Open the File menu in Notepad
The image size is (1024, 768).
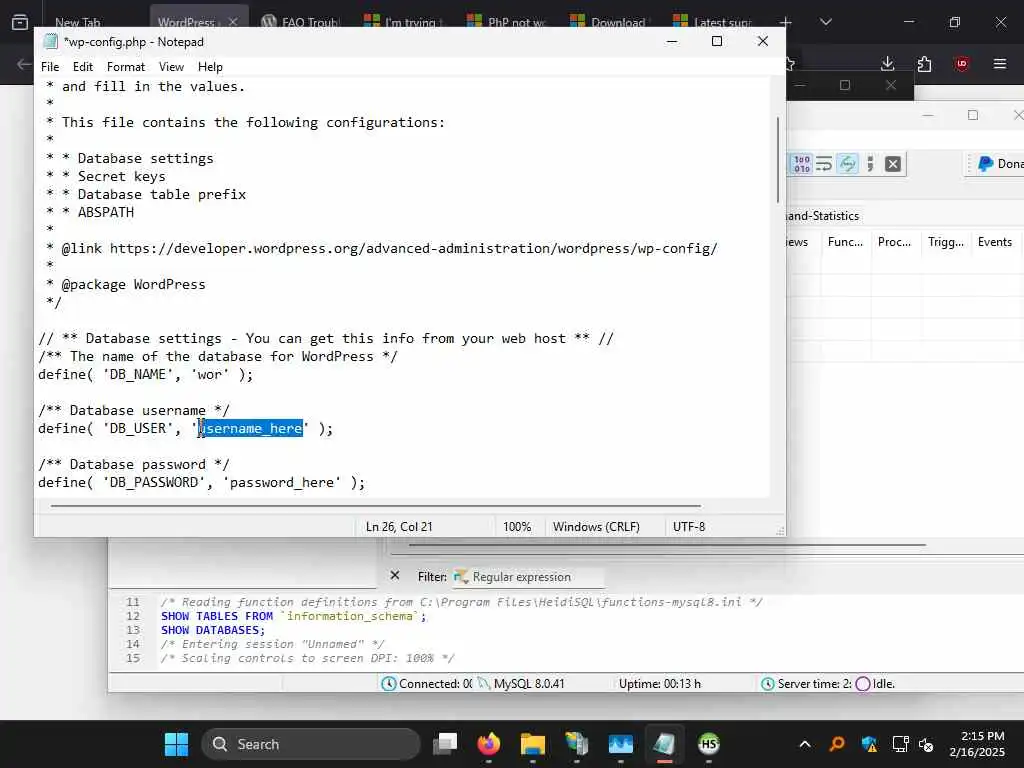(50, 67)
